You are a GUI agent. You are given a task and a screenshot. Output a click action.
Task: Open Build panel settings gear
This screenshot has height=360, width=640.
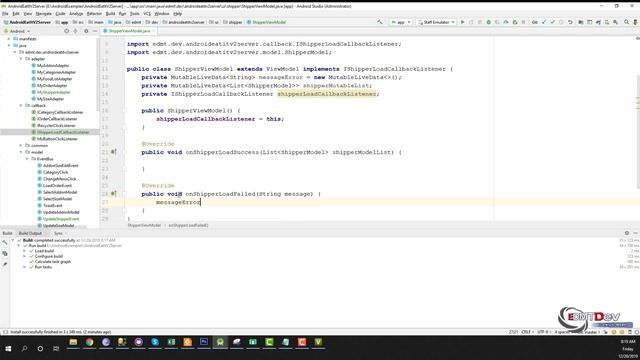point(627,233)
